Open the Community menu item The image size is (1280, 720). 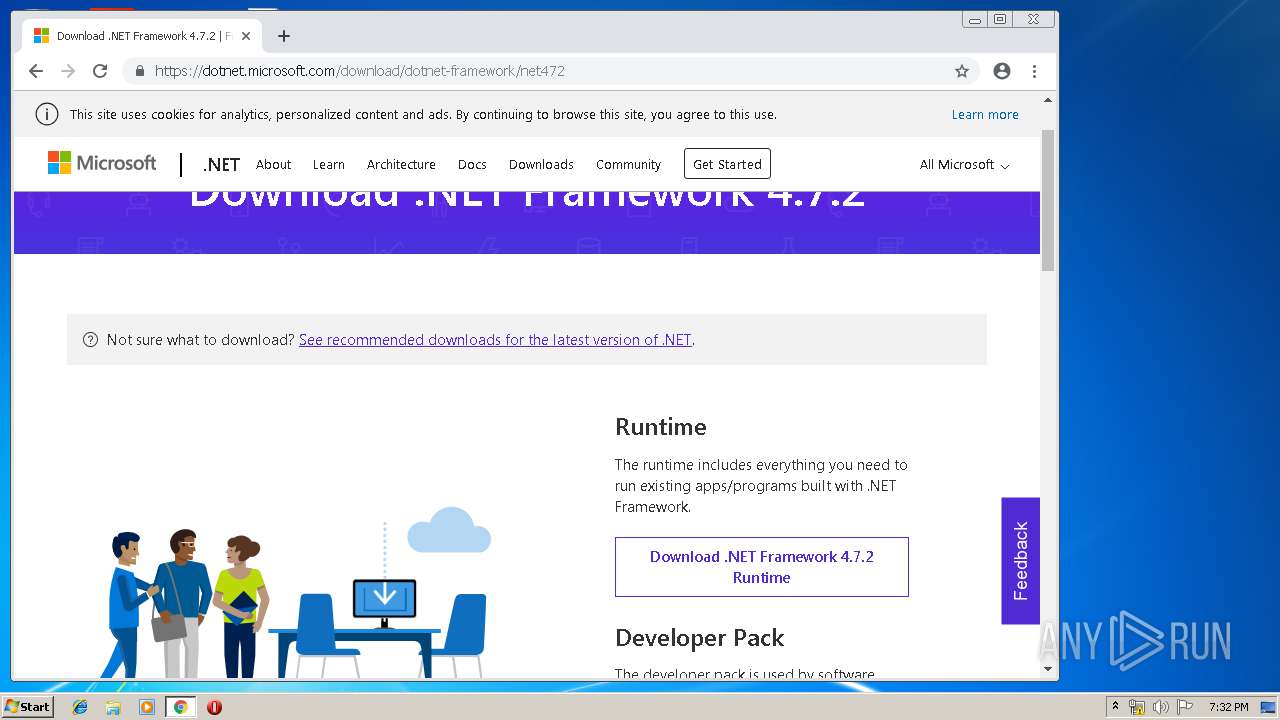628,164
